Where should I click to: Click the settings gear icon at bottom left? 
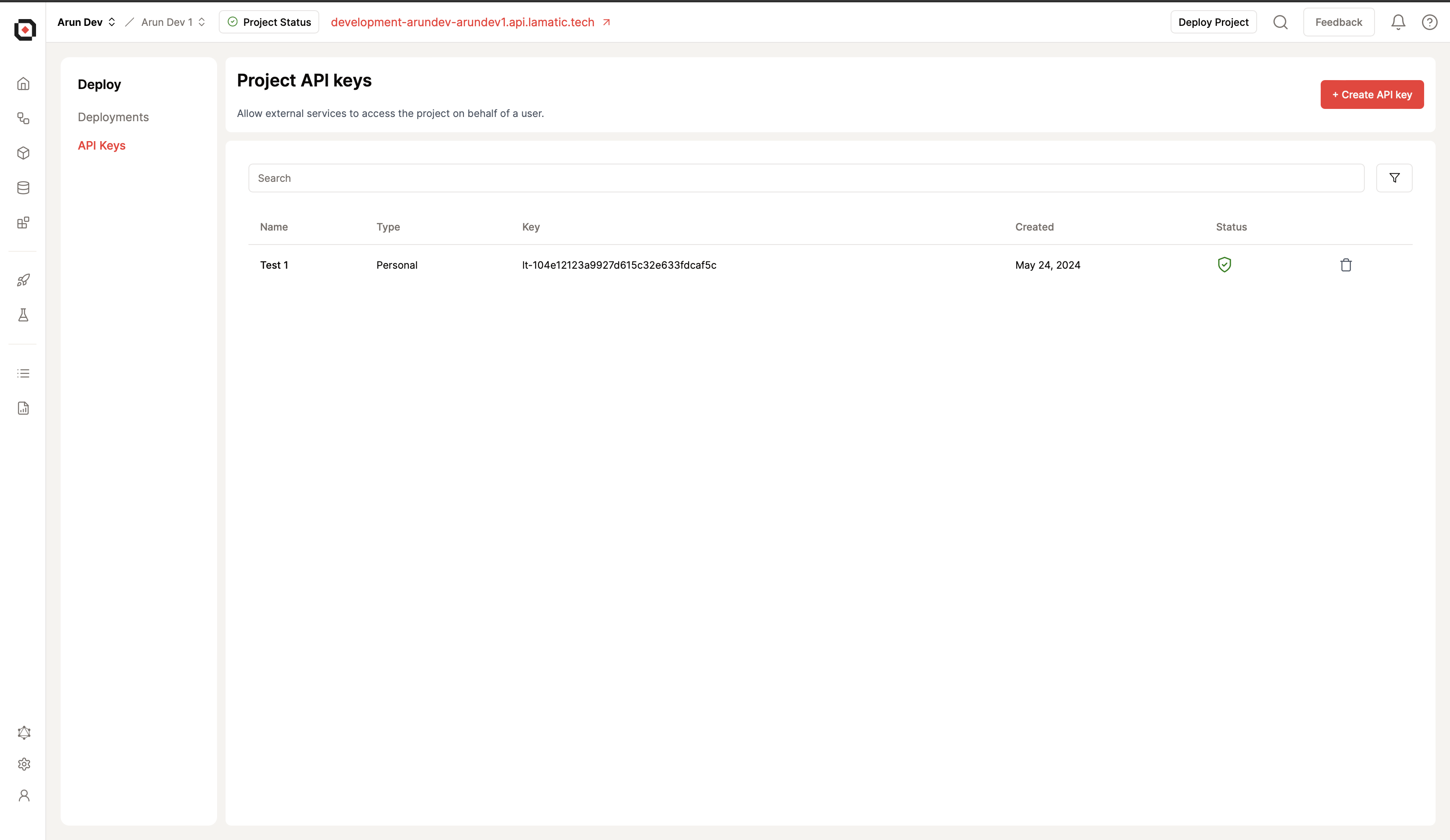[x=24, y=764]
